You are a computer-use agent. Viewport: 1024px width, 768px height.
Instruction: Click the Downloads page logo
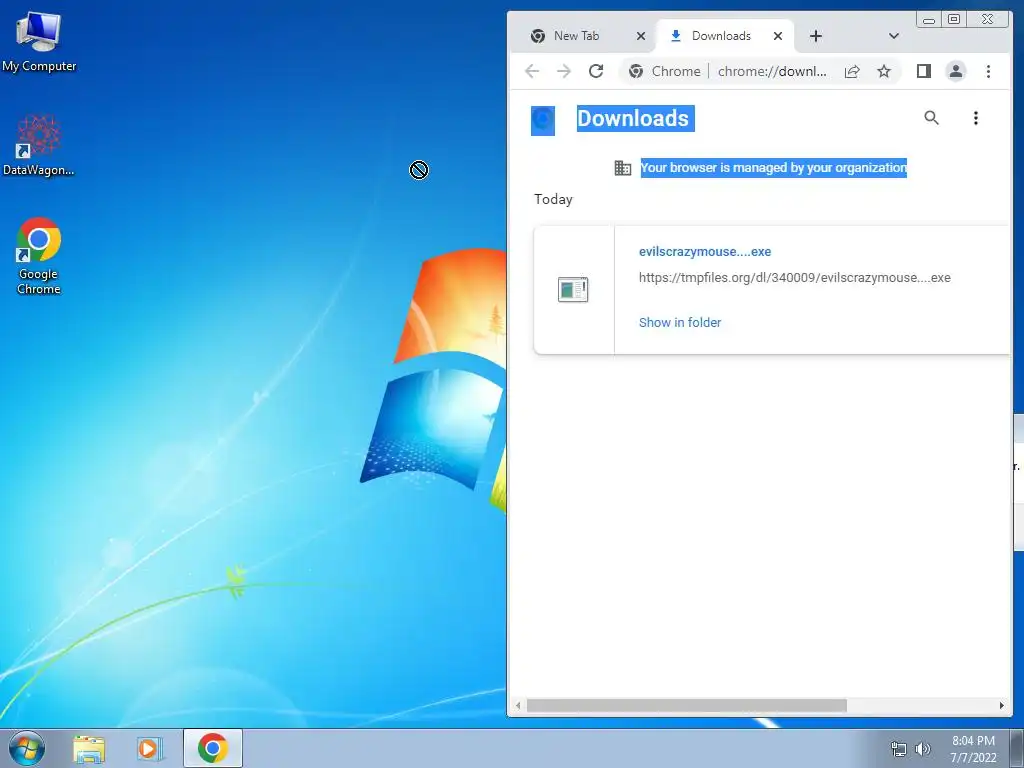click(543, 121)
